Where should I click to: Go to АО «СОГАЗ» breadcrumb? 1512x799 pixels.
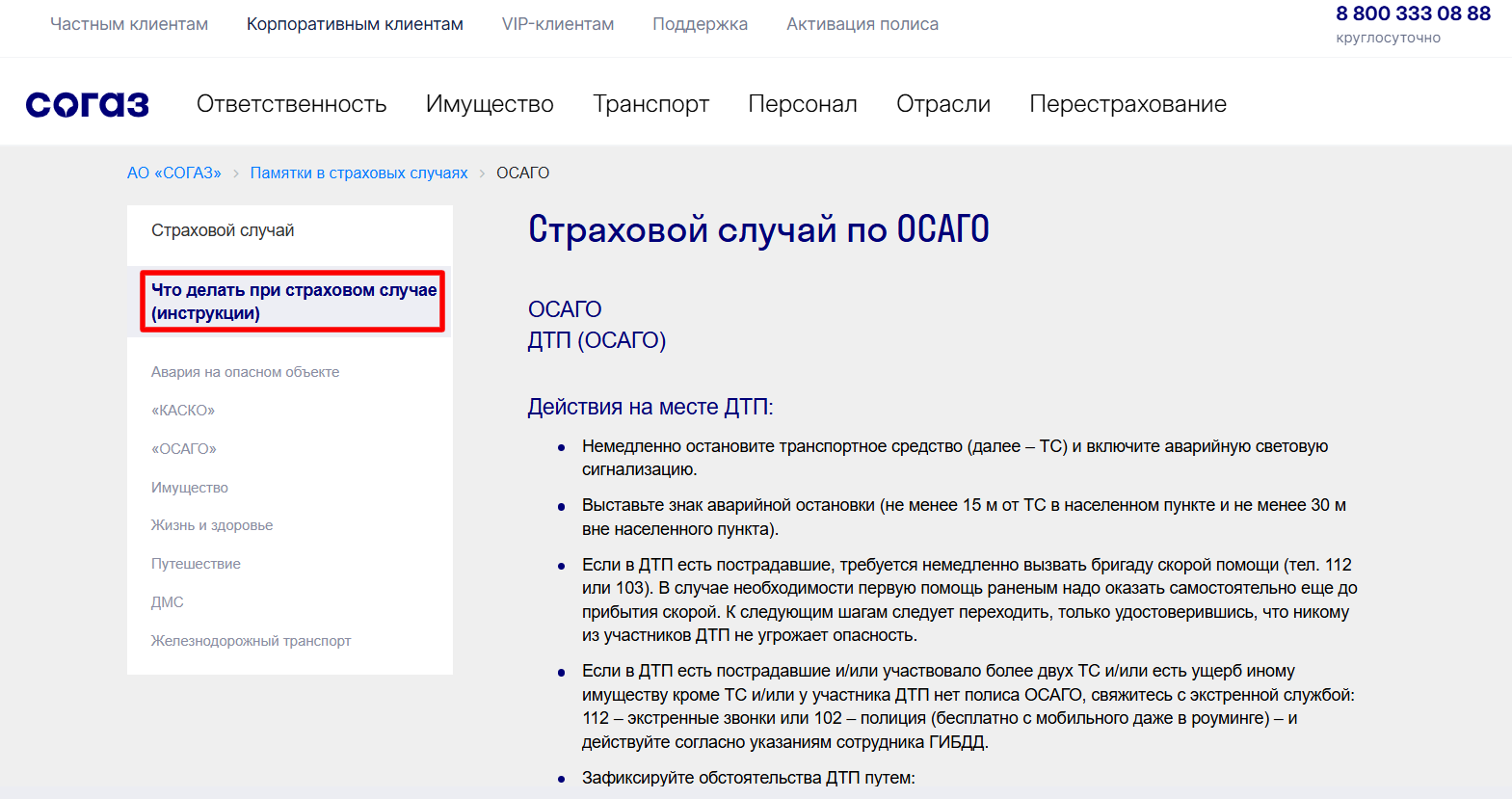(174, 173)
